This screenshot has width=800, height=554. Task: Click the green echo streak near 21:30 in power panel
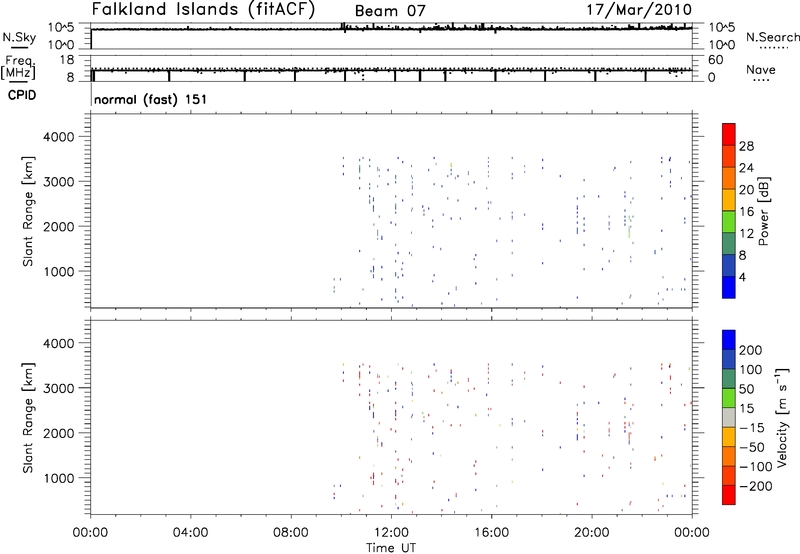(629, 232)
